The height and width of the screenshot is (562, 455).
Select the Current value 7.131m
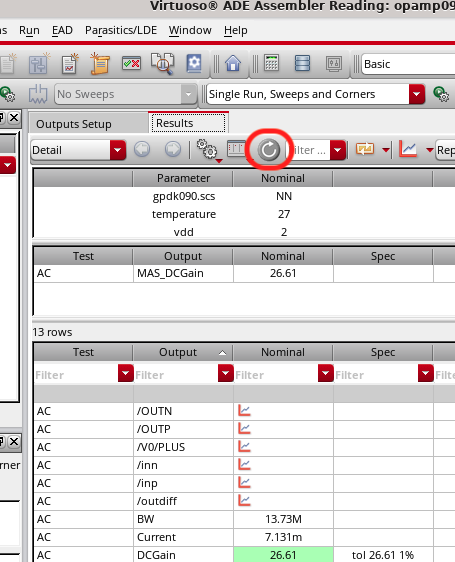coord(283,537)
